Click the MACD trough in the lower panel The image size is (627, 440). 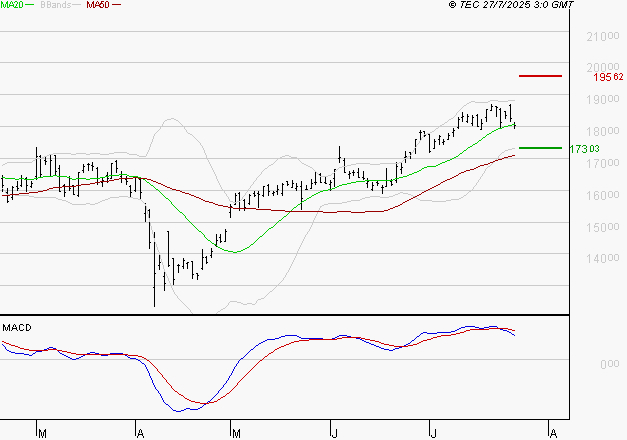click(x=180, y=409)
